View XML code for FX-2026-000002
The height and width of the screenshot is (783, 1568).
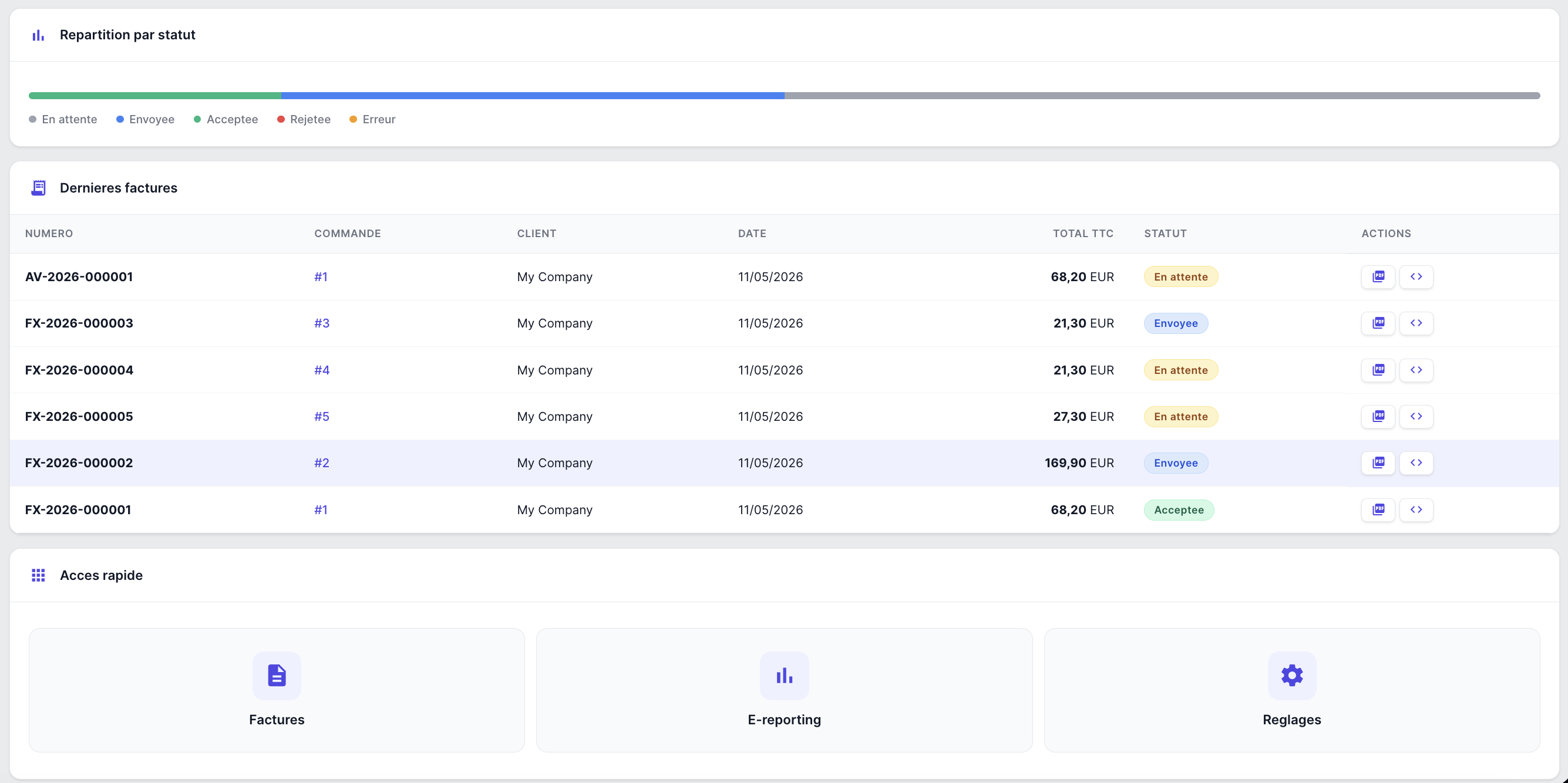(1416, 463)
